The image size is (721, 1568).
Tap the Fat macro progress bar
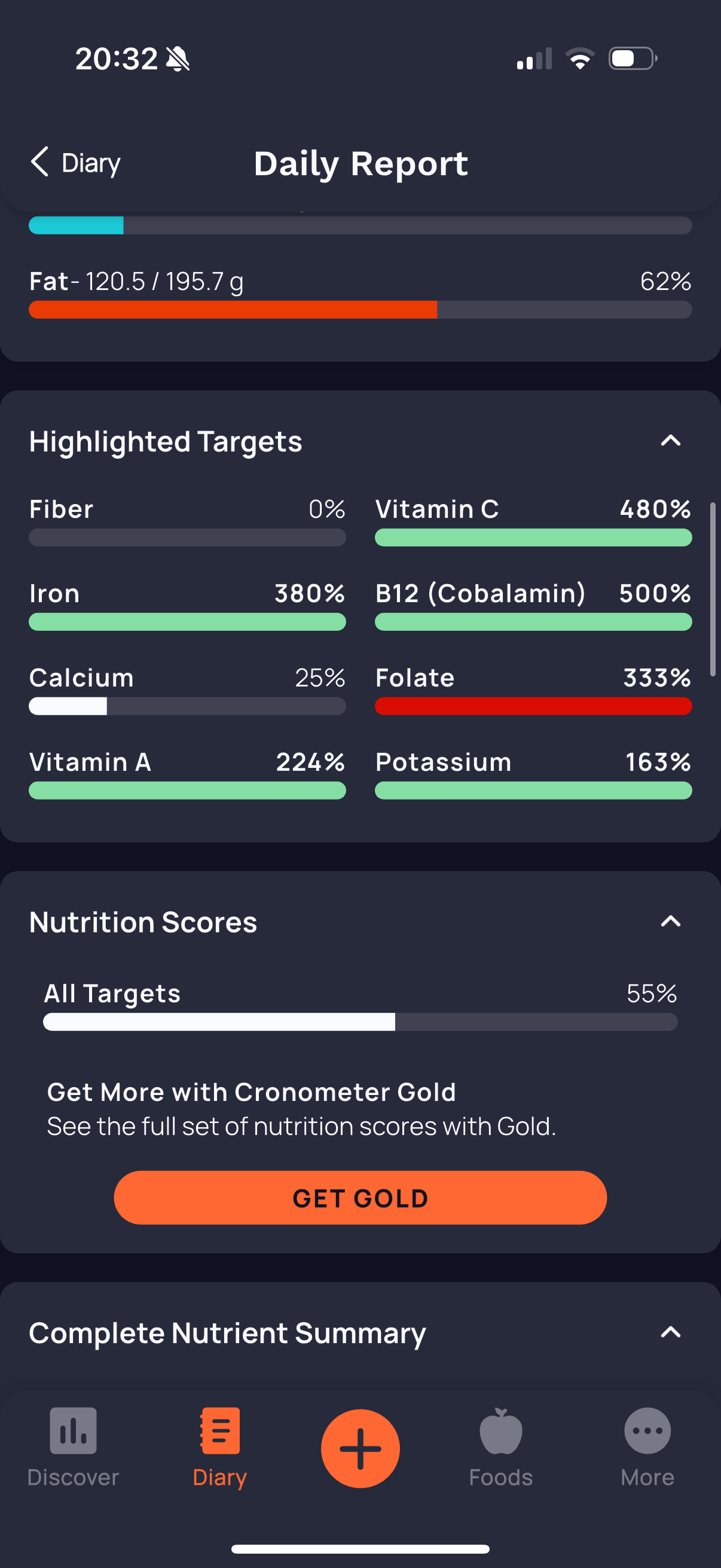coord(360,309)
